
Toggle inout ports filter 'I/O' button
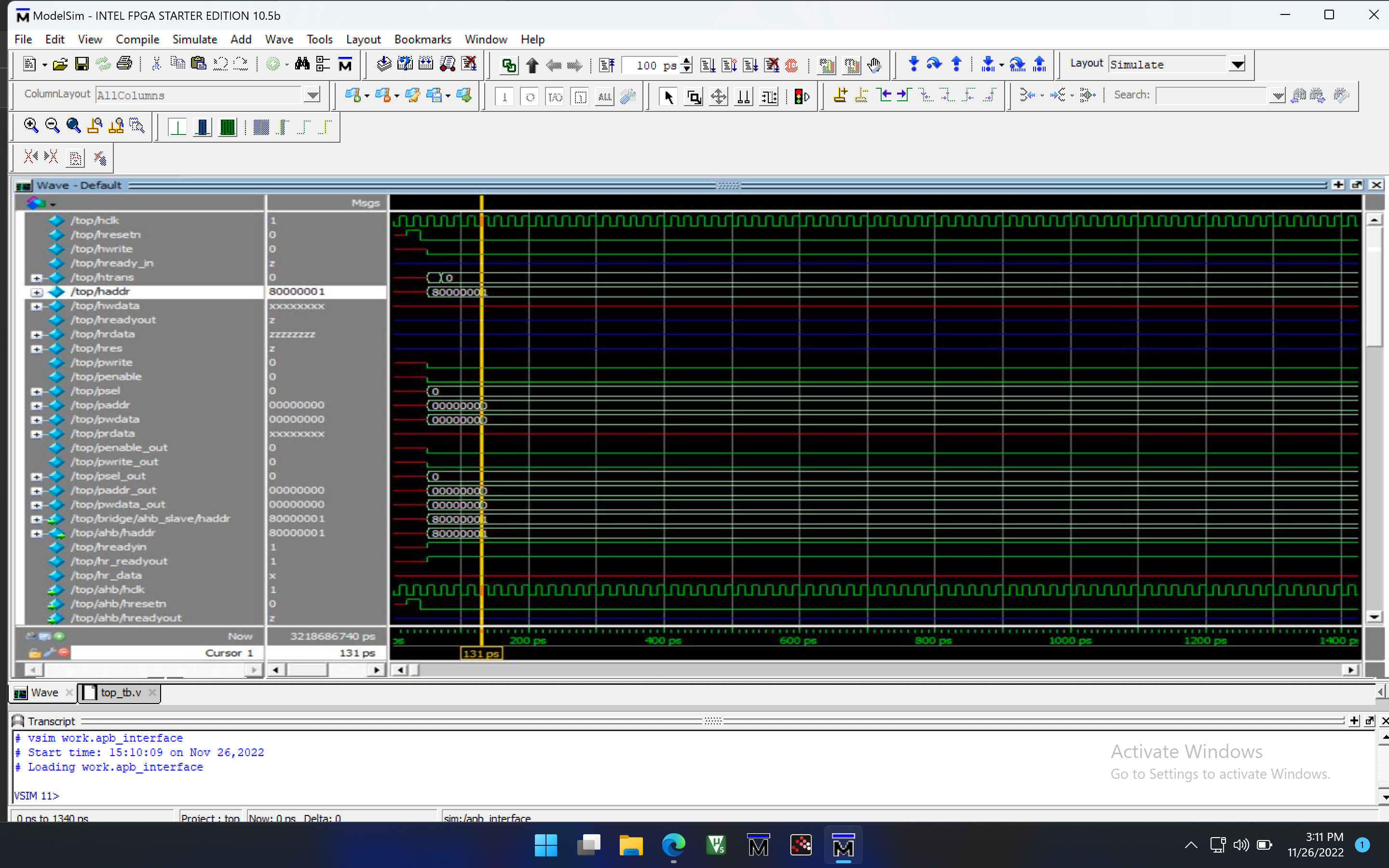coord(555,96)
